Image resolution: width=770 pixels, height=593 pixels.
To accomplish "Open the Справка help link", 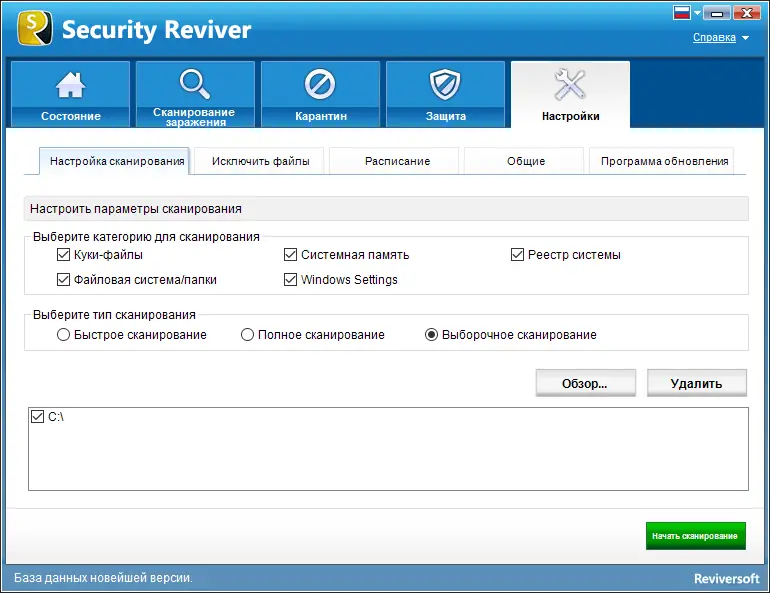I will click(714, 37).
